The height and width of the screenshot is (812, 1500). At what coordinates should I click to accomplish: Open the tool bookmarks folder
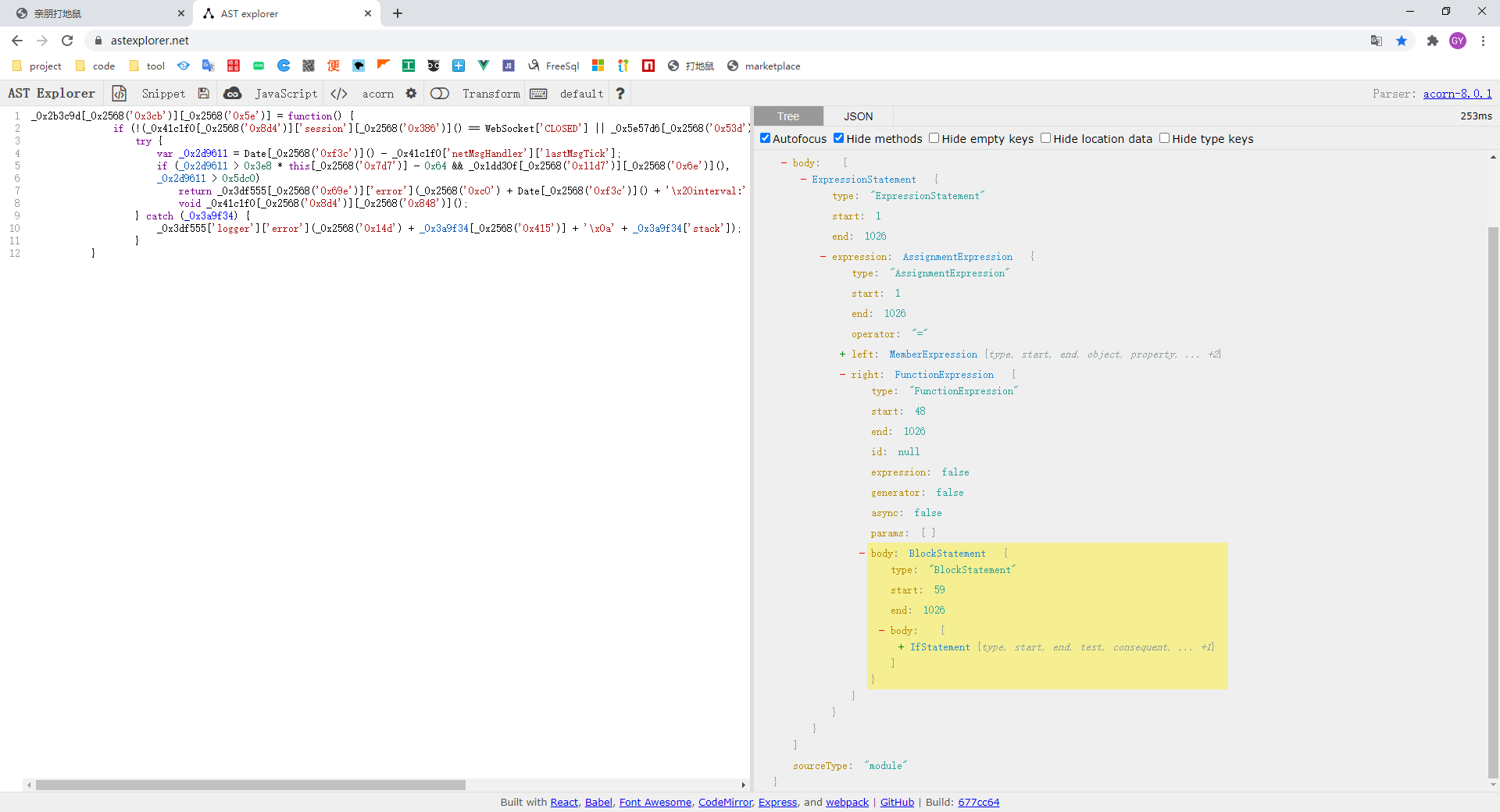point(147,66)
